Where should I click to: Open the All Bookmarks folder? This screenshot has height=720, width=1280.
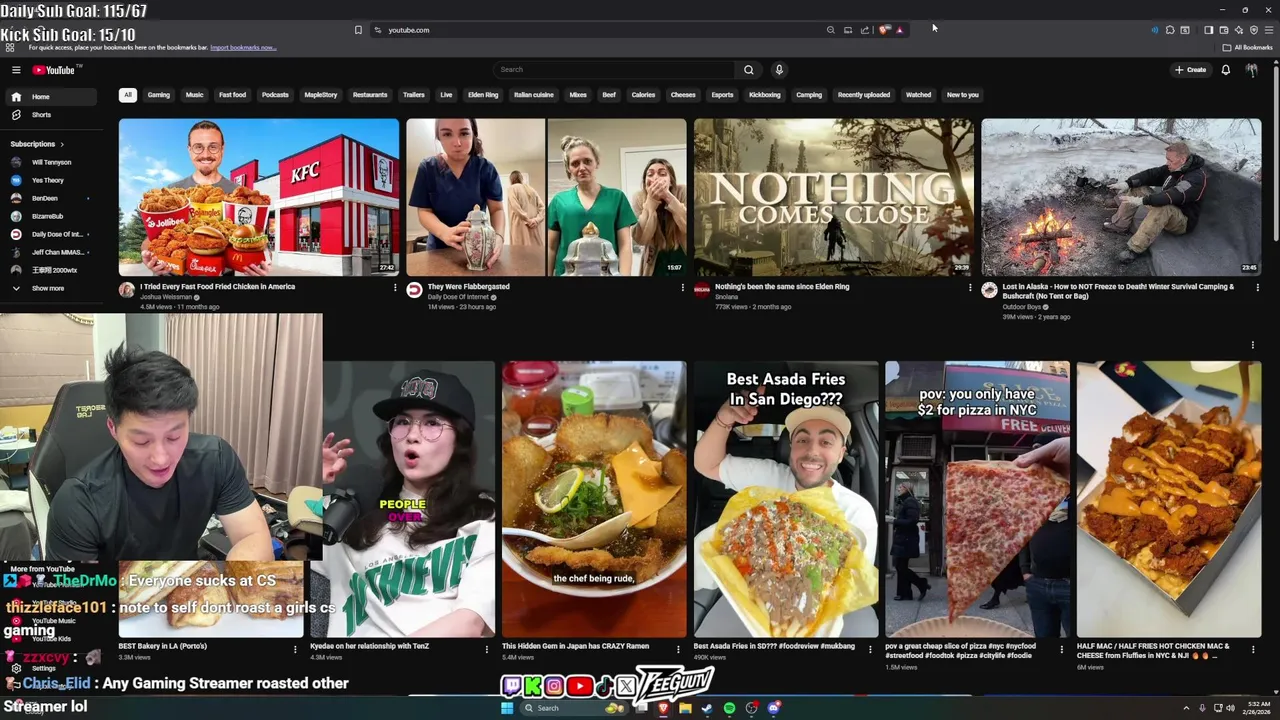(x=1247, y=47)
